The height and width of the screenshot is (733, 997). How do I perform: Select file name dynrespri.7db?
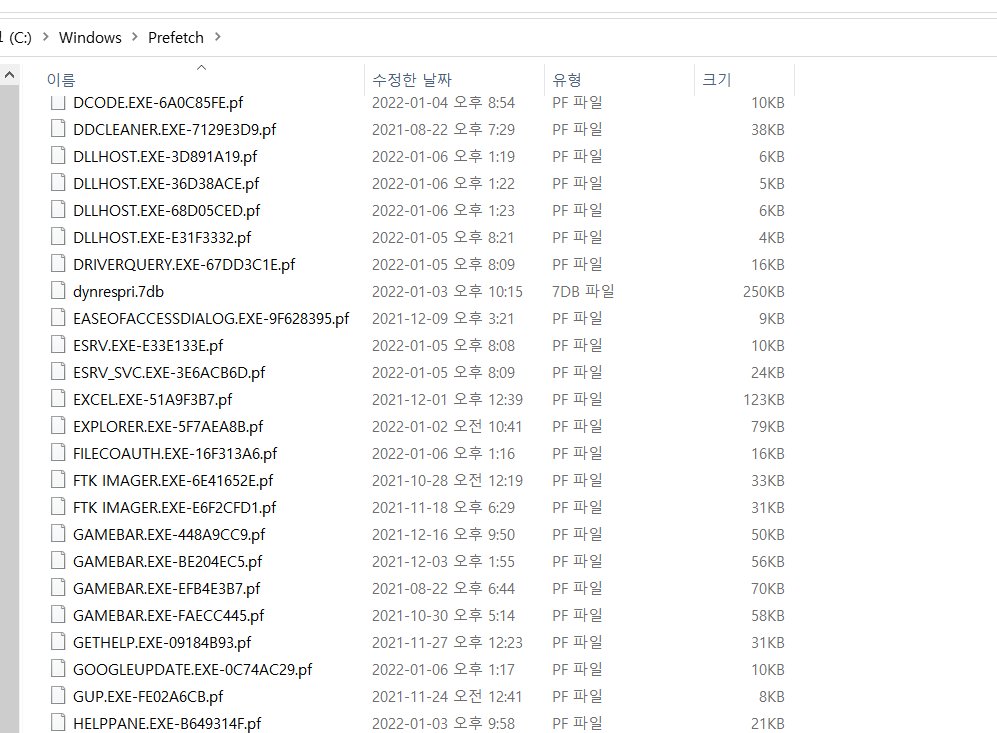(118, 292)
